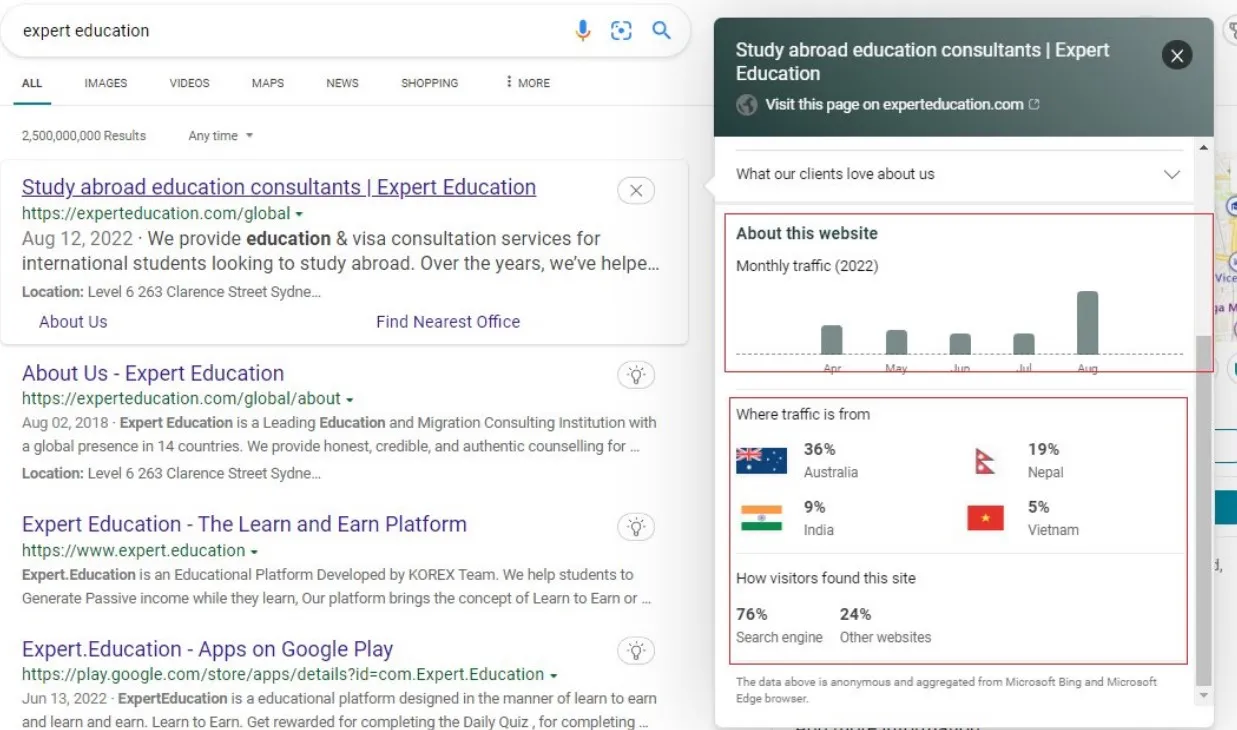Click the Australia flag icon
1237x730 pixels.
tap(761, 461)
